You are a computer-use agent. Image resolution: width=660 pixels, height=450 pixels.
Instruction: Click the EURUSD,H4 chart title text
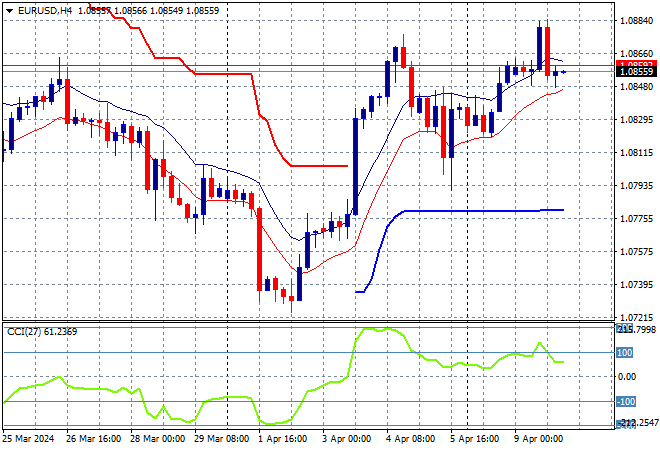pyautogui.click(x=37, y=9)
